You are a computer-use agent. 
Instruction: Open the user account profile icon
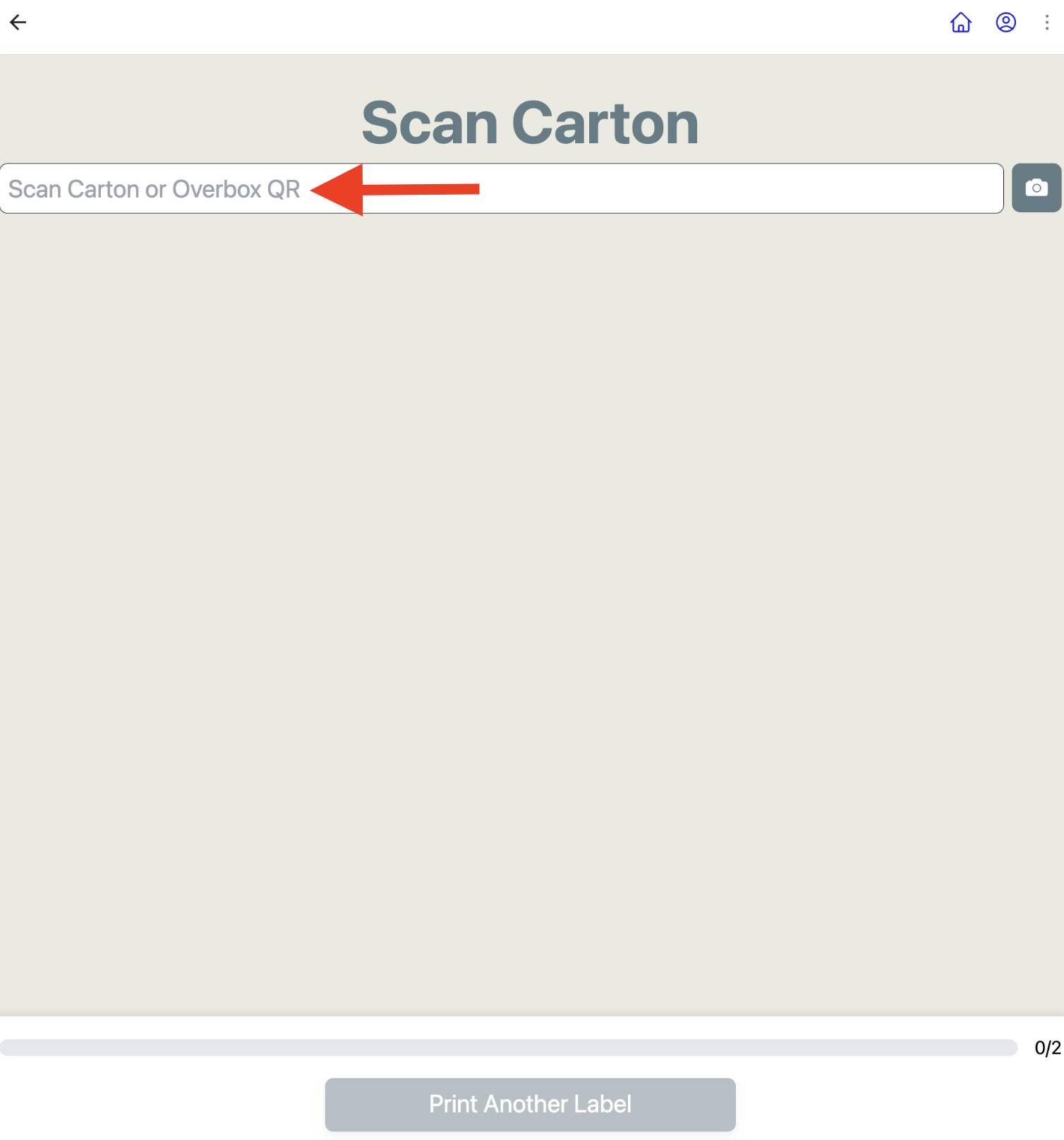click(x=1005, y=23)
